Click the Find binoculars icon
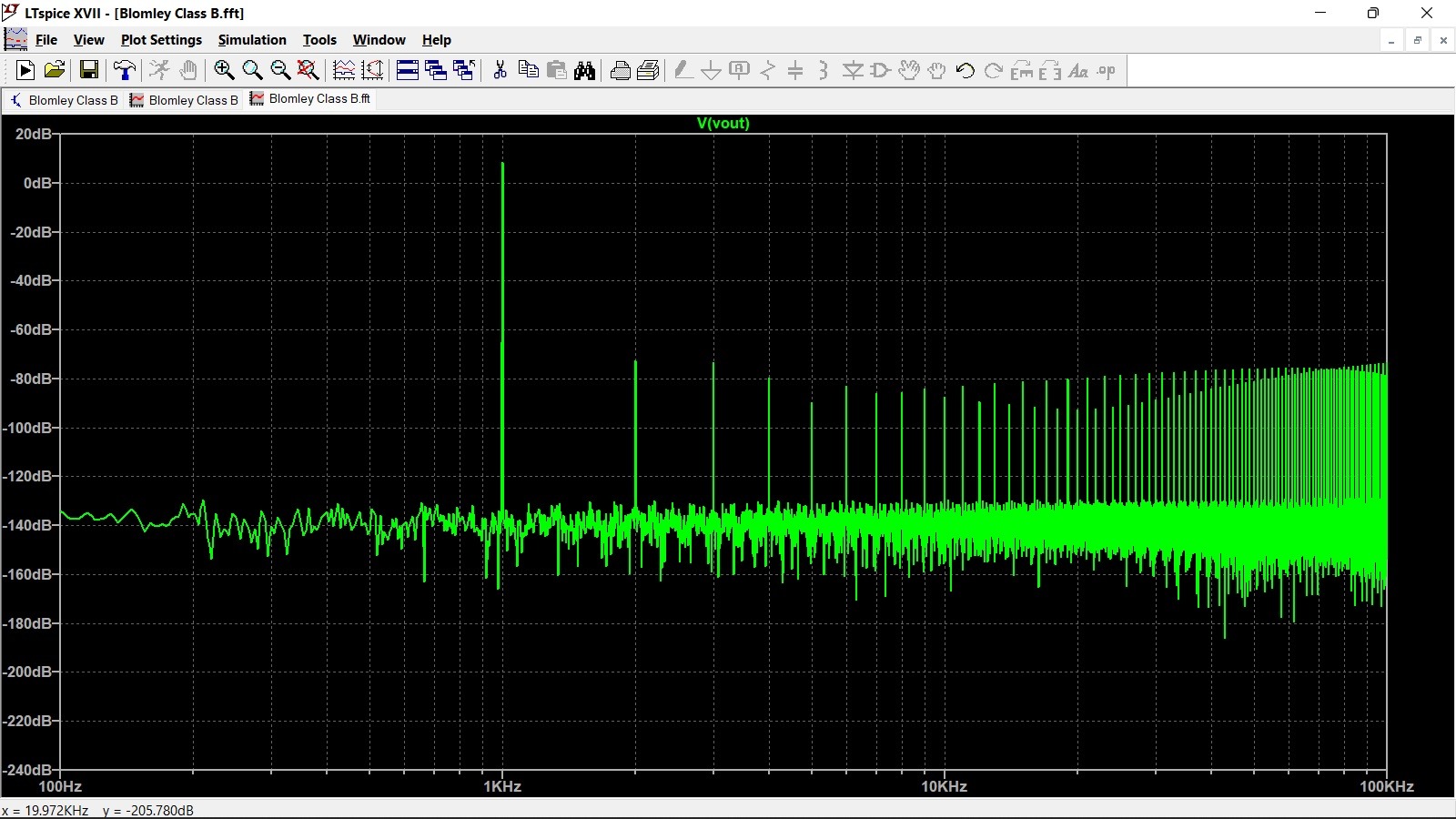Screen dimensions: 1456x819 click(585, 70)
